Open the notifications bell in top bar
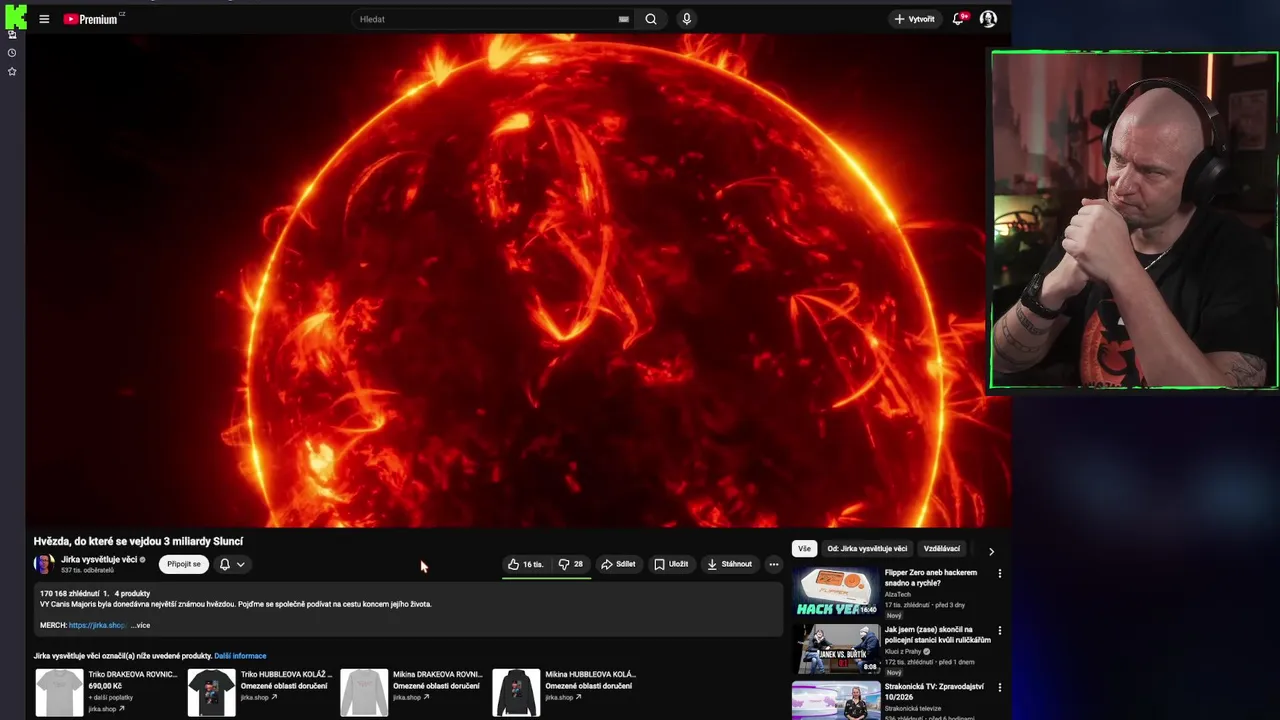This screenshot has height=720, width=1280. 960,19
